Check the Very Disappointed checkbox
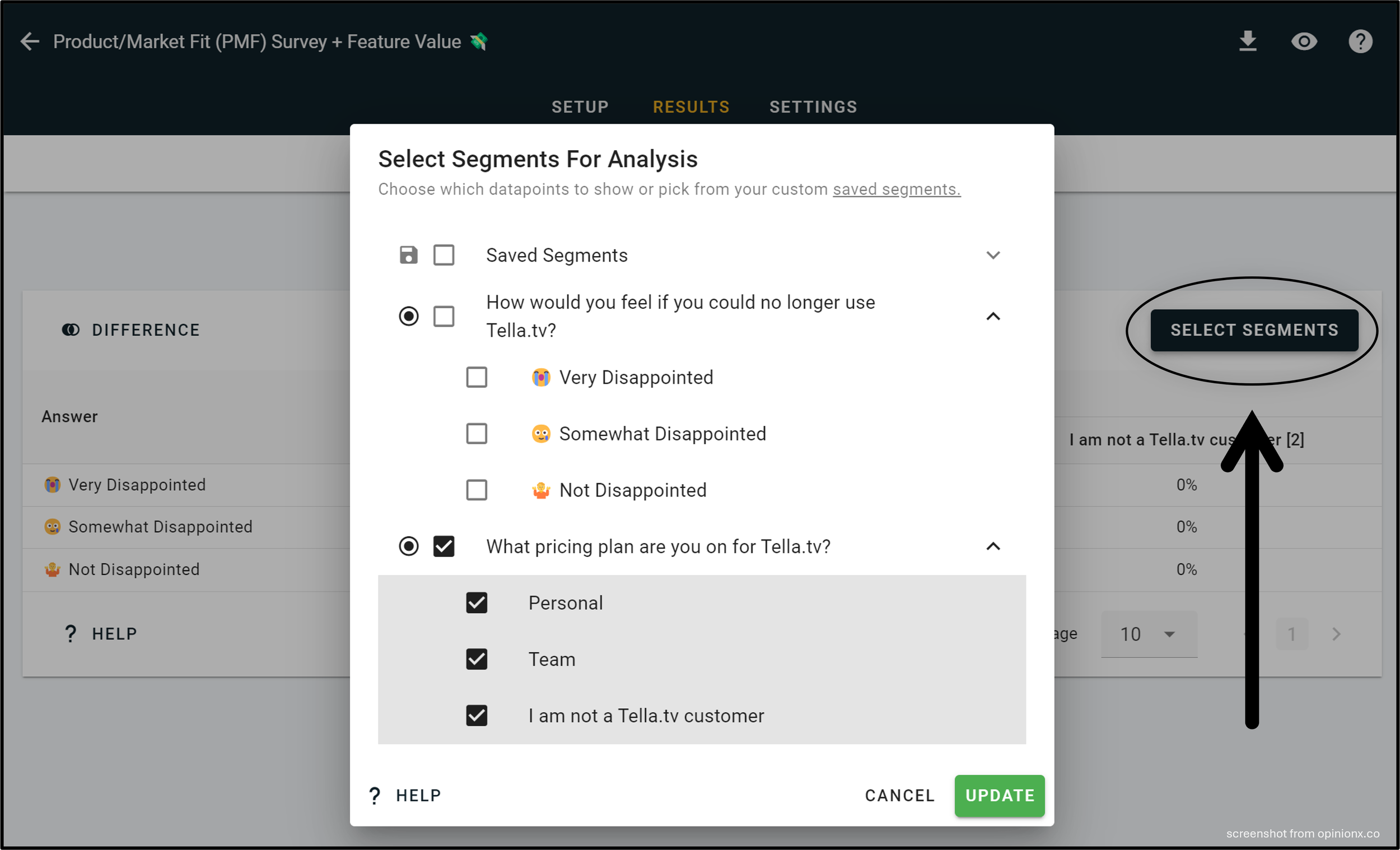Image resolution: width=1400 pixels, height=850 pixels. 477,378
